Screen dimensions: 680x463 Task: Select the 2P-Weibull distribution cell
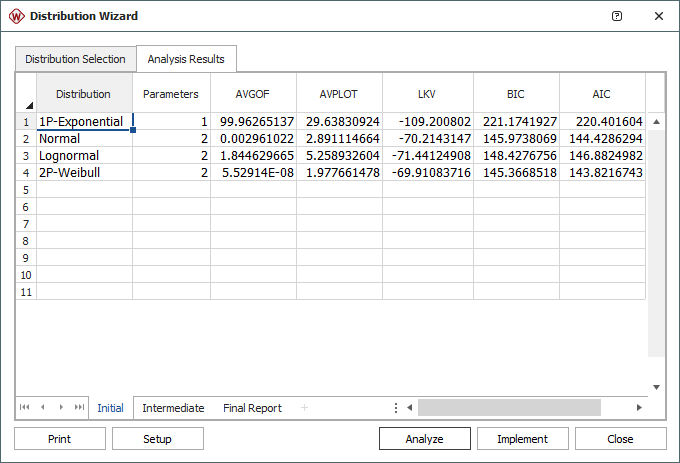click(84, 173)
